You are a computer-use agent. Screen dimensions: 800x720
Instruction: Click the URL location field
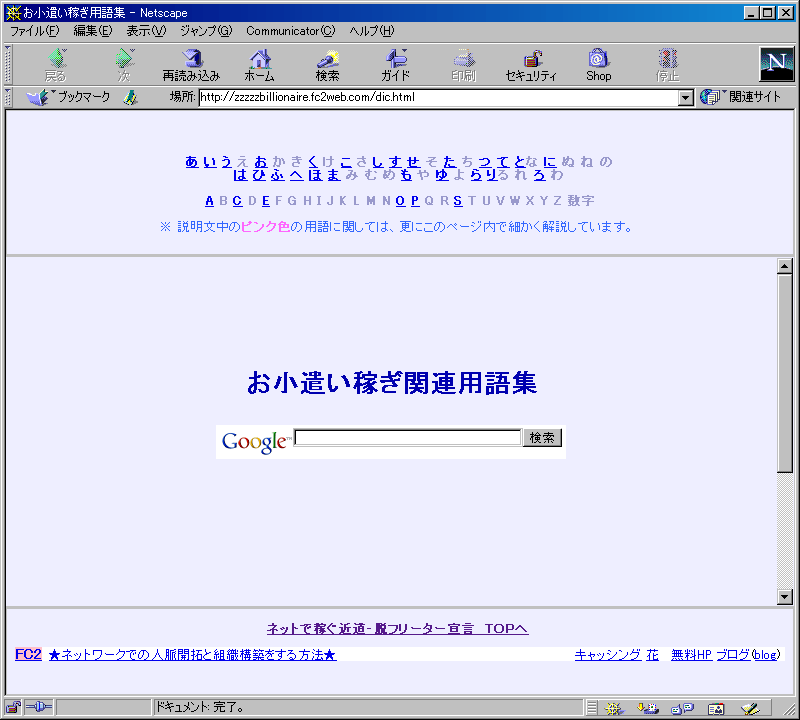tap(439, 97)
